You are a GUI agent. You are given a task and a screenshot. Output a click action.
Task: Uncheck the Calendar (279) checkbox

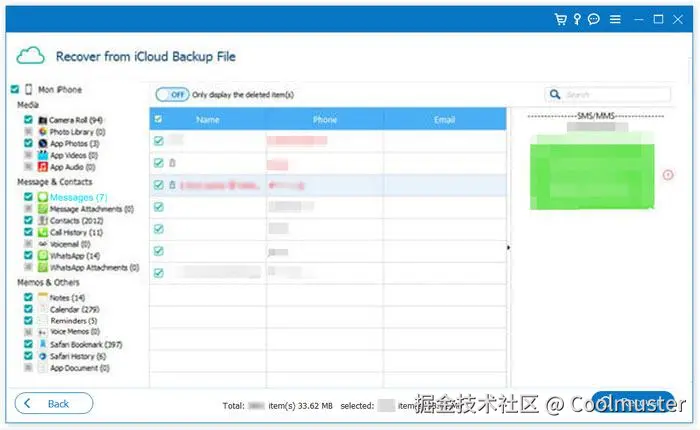pos(28,309)
